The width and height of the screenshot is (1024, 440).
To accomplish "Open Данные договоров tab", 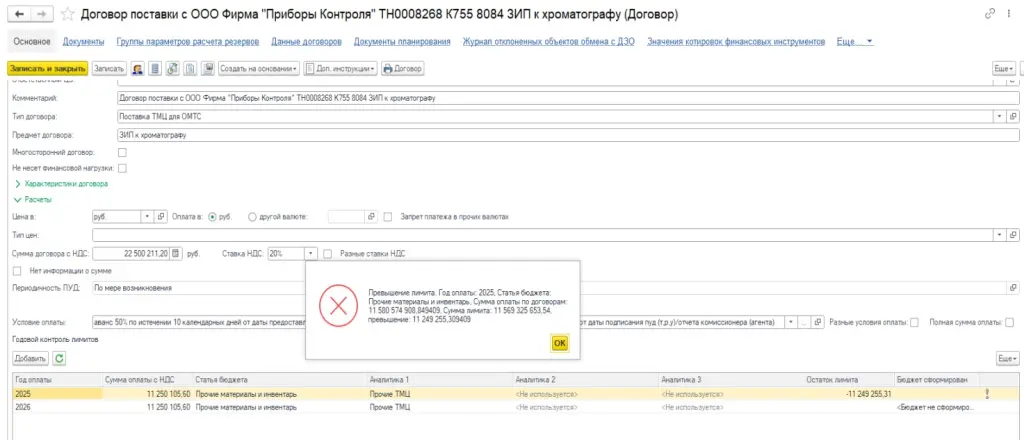I will (306, 42).
